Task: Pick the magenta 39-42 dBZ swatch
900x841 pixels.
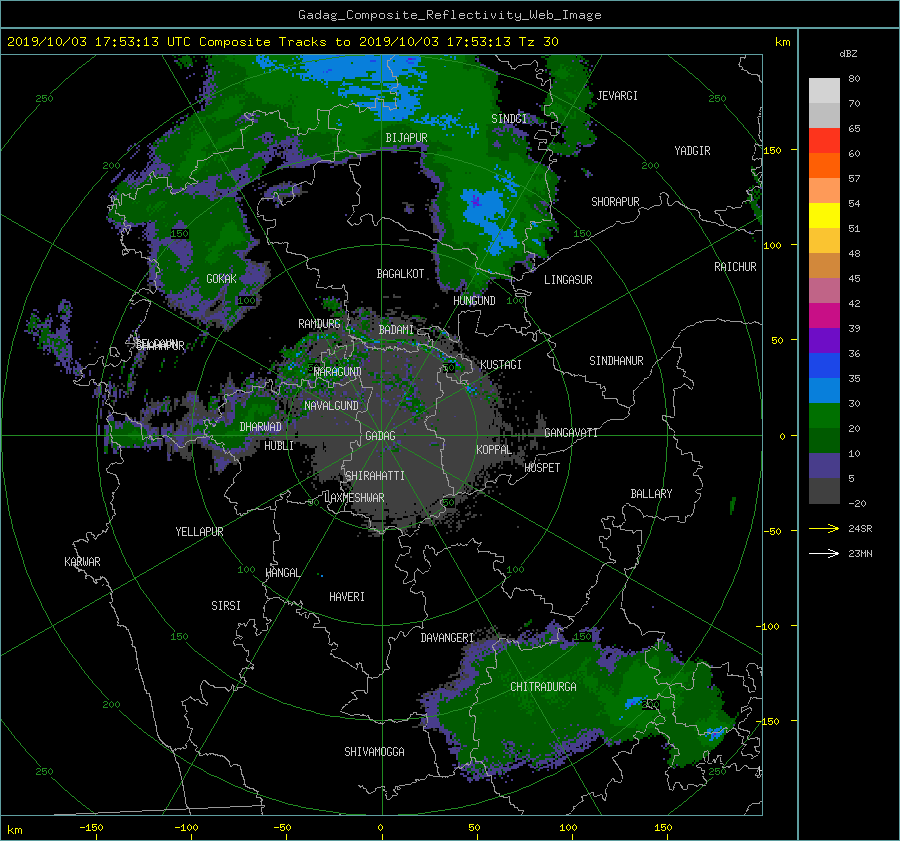Action: (x=824, y=316)
